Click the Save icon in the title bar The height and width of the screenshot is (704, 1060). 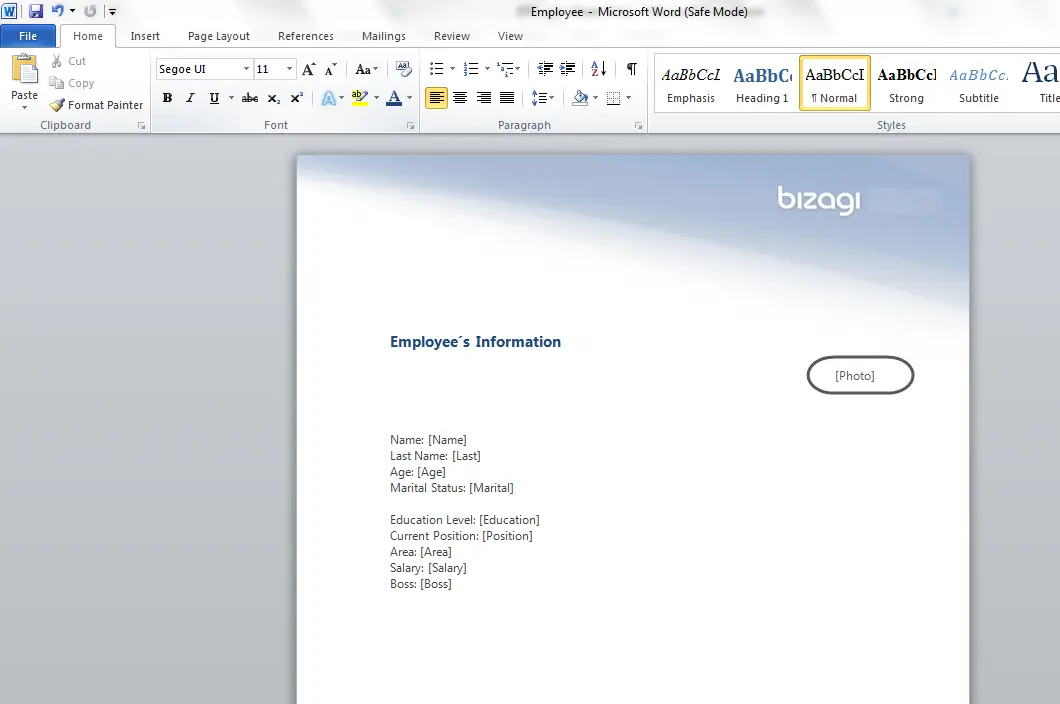point(35,11)
